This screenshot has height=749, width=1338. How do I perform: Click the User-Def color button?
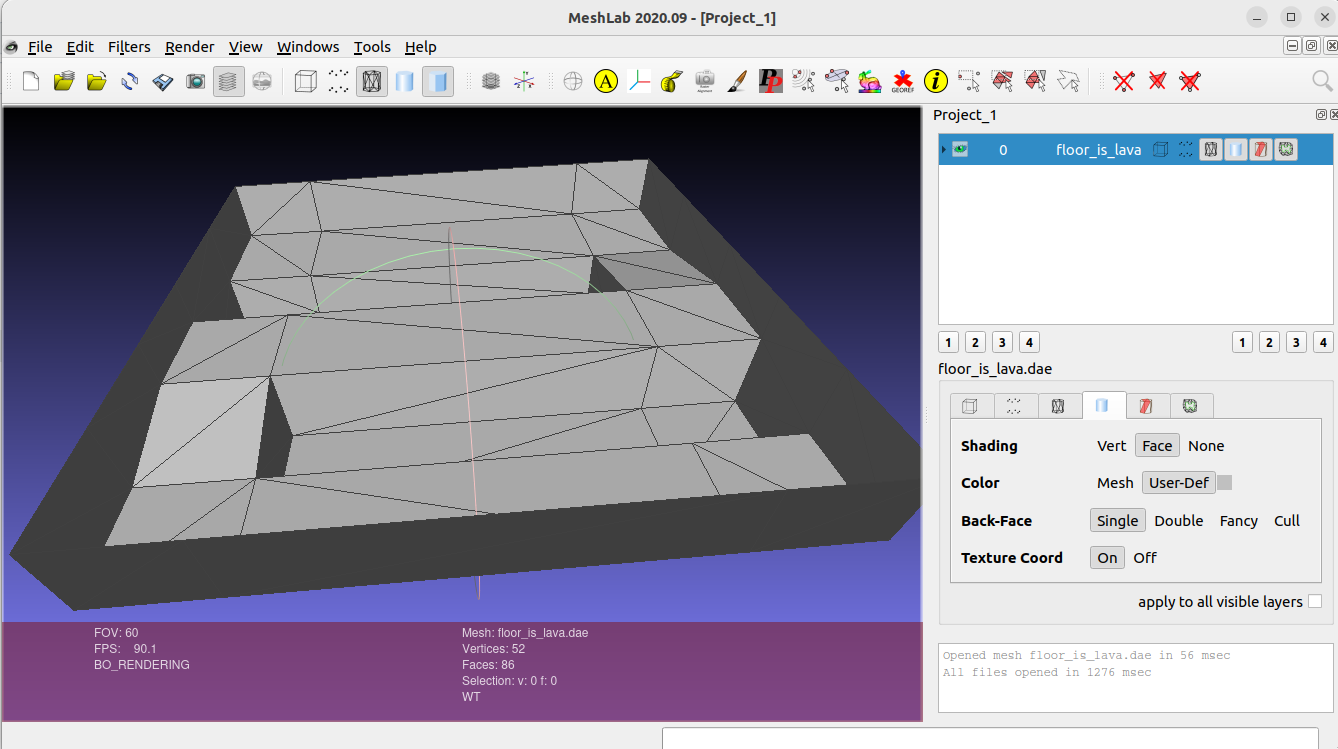1179,483
